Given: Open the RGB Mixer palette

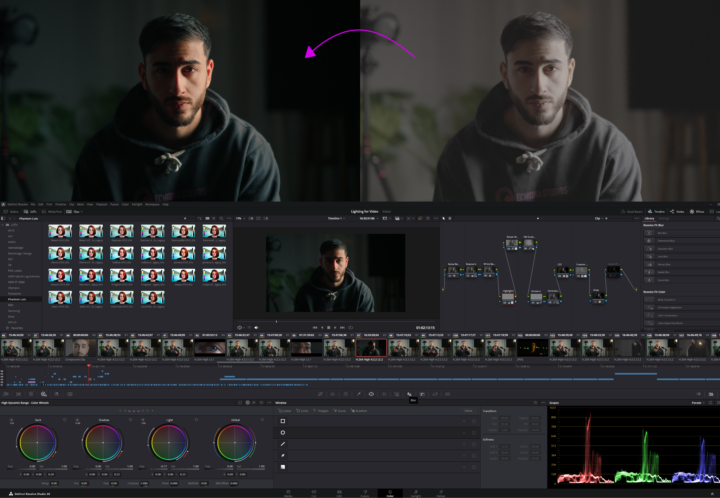Looking at the screenshot, I should (57, 394).
